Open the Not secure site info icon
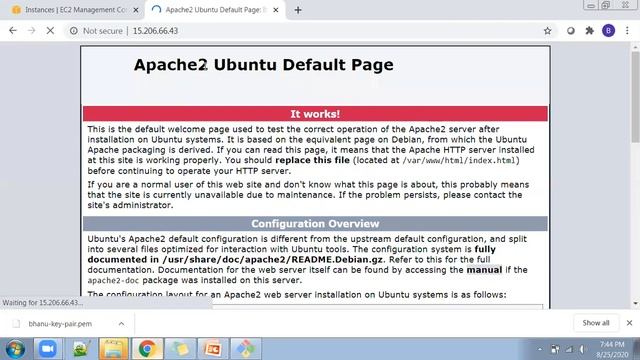Screen dimensions: 640x360 (73, 31)
